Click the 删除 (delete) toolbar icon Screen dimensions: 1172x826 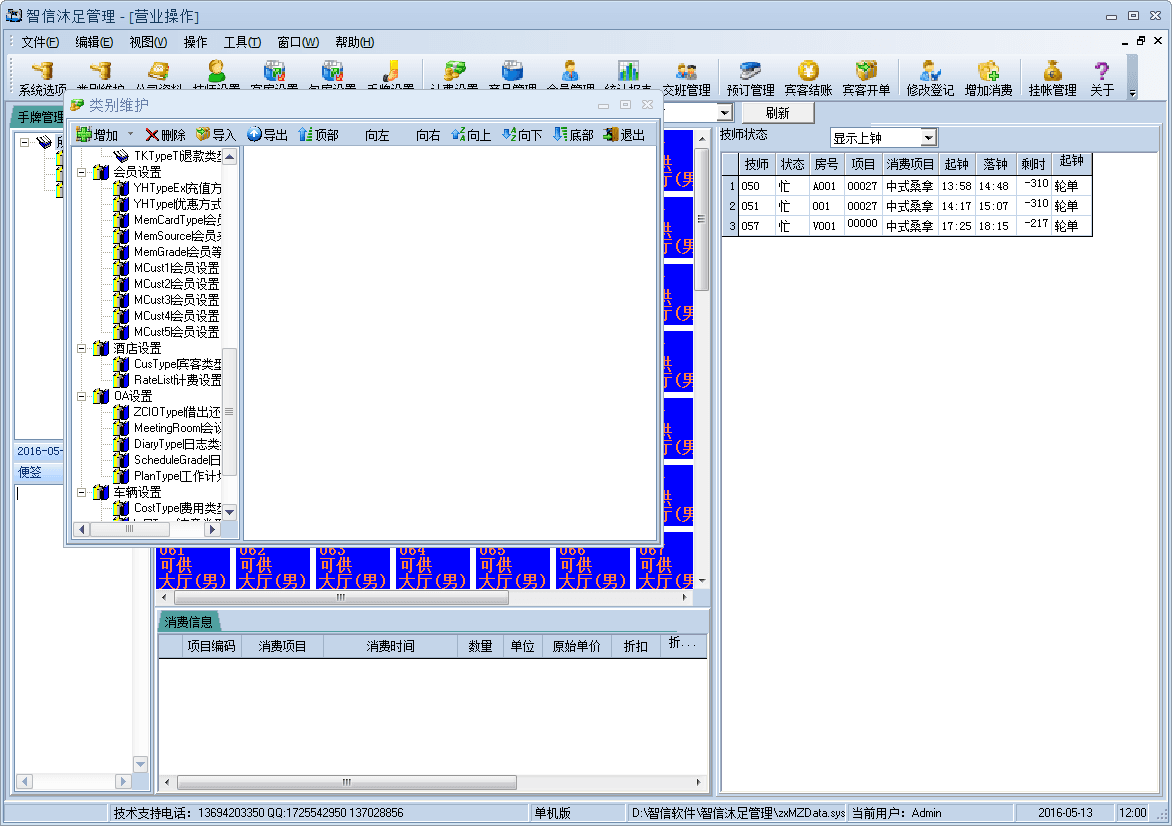click(x=153, y=135)
